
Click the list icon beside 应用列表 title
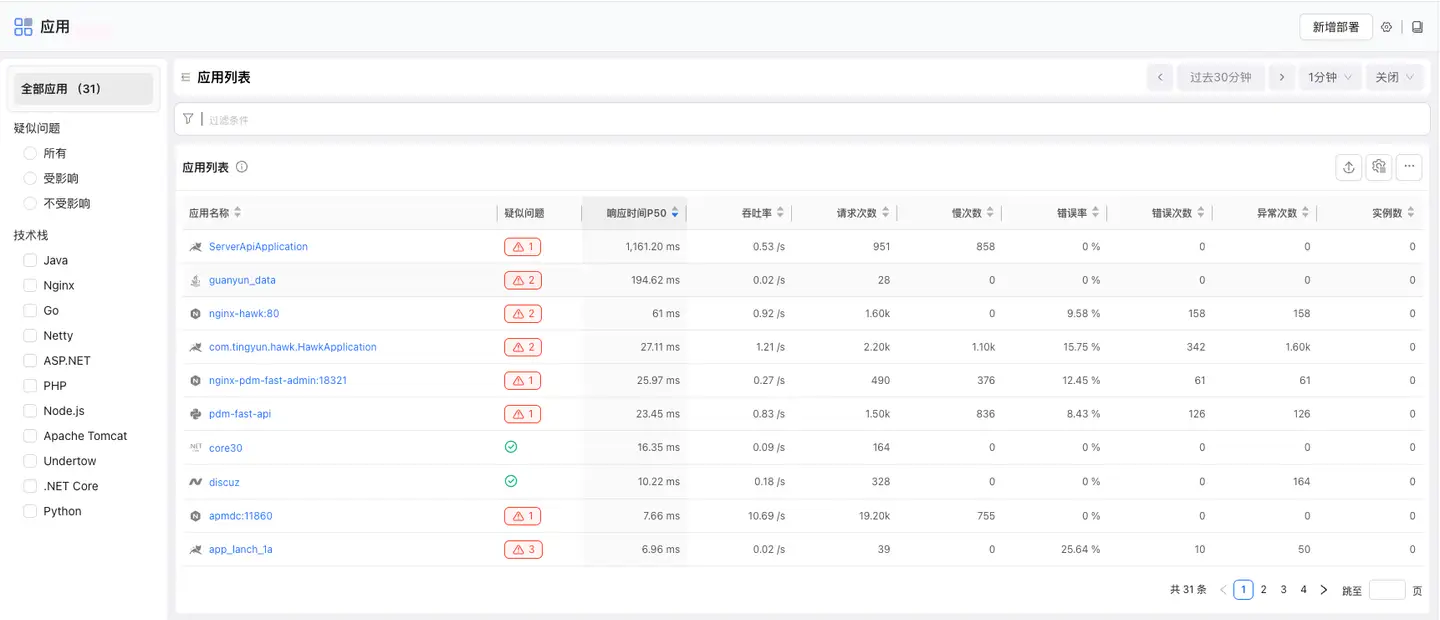pyautogui.click(x=185, y=76)
